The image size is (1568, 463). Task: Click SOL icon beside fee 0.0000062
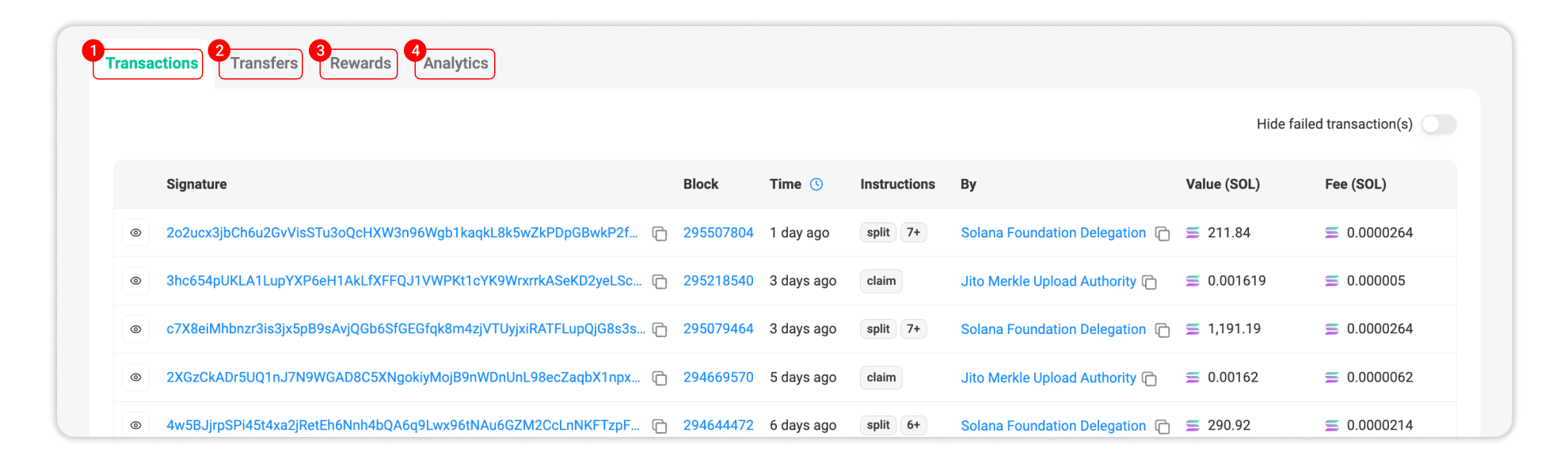pos(1332,378)
